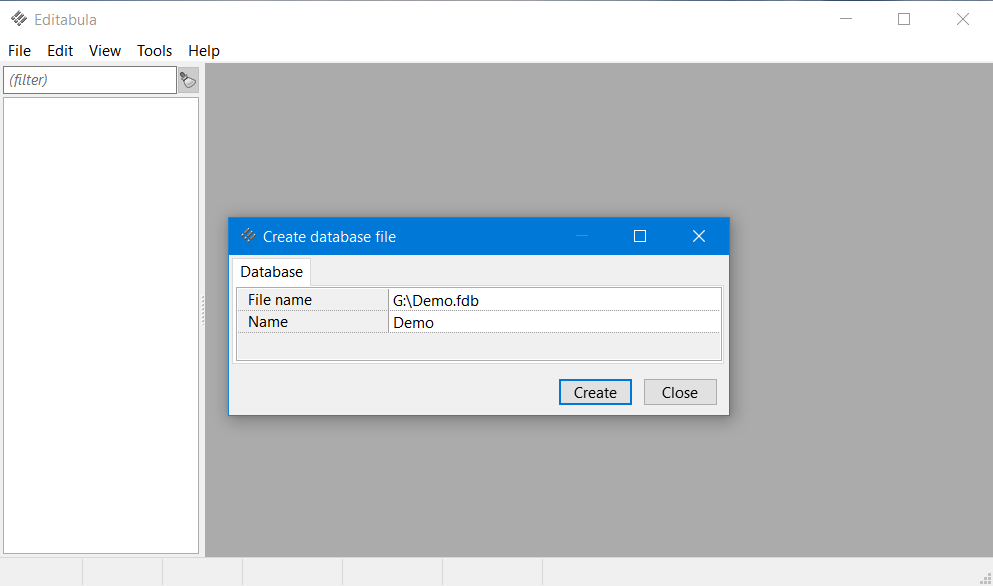The width and height of the screenshot is (993, 586).
Task: Click the File name field with G:\Demo.fdb
Action: [554, 300]
